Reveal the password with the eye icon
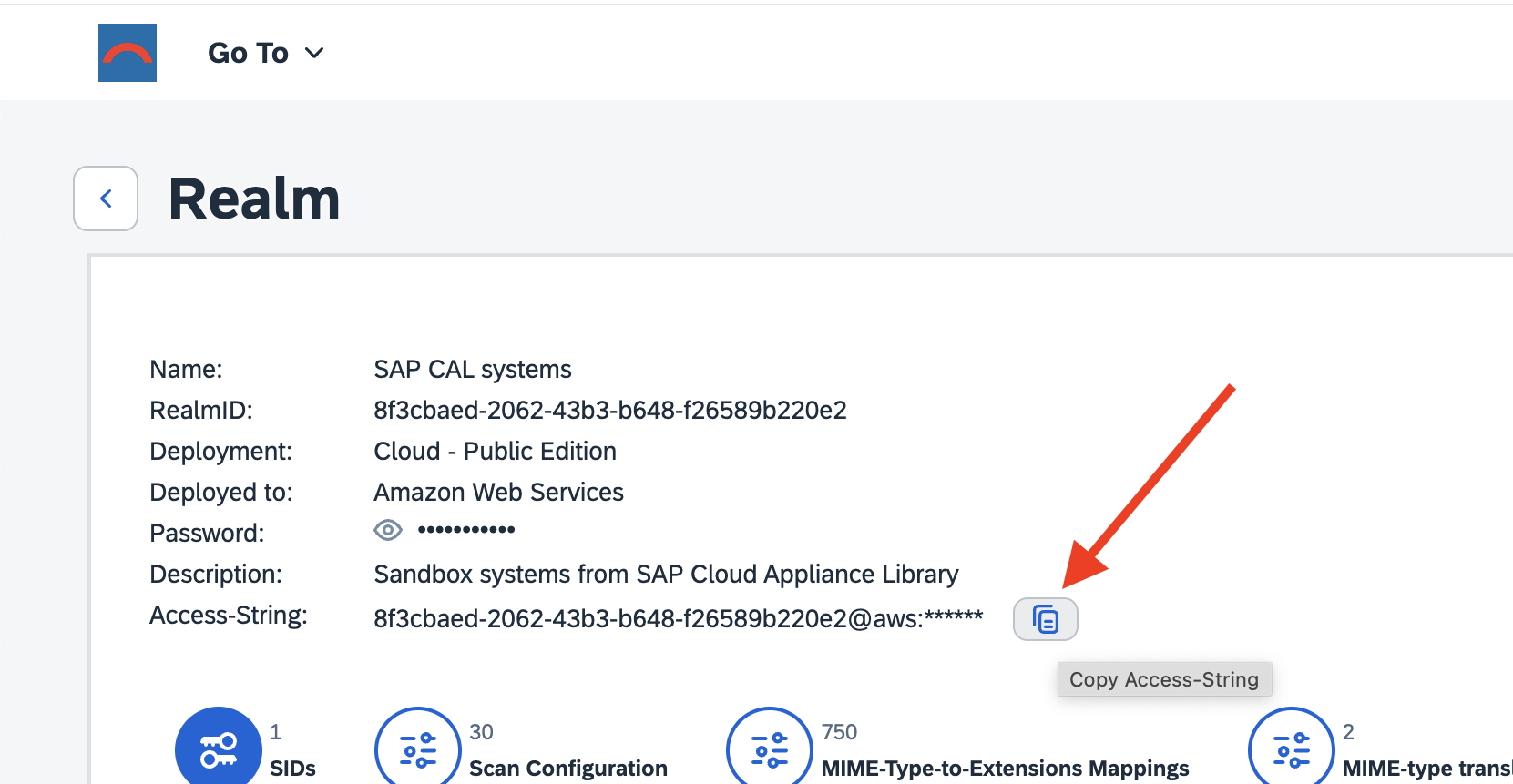Viewport: 1513px width, 784px height. click(x=388, y=530)
